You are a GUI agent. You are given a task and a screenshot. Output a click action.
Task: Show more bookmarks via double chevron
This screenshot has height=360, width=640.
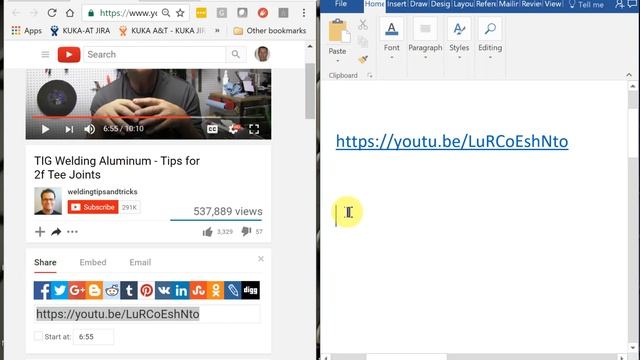click(x=217, y=31)
